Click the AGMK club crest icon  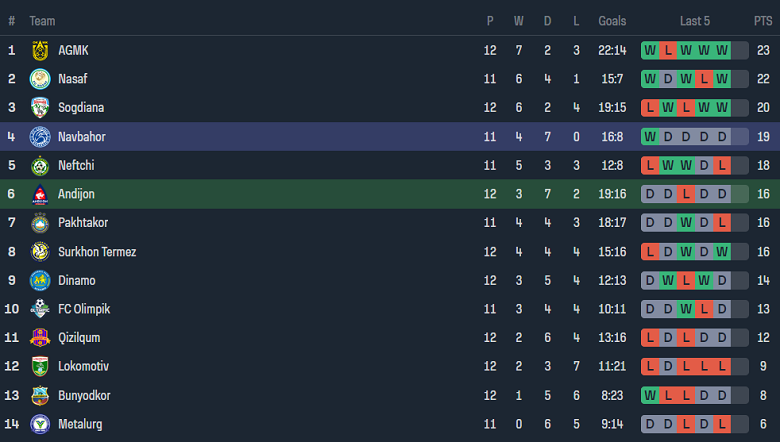tap(40, 50)
